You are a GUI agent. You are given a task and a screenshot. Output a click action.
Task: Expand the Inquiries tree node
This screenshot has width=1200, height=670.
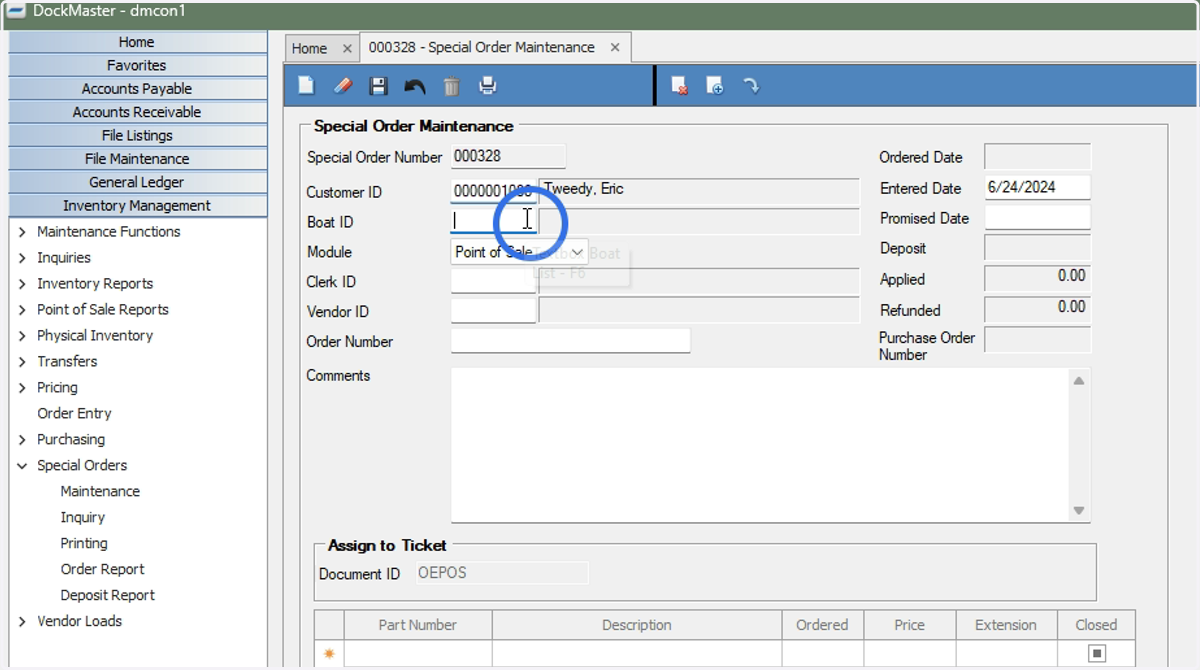[22, 258]
